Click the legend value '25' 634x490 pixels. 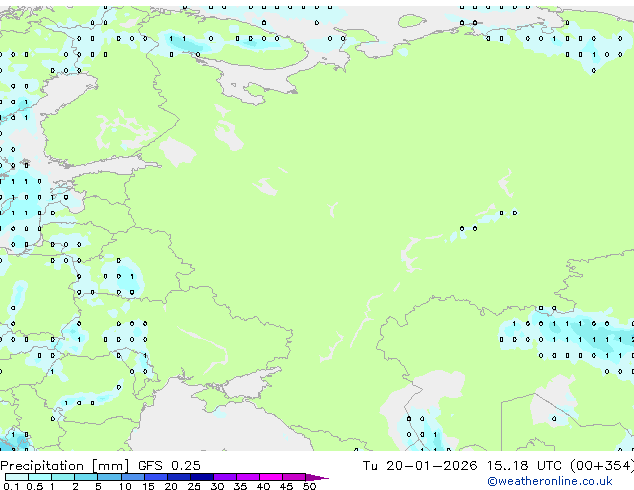point(194,486)
